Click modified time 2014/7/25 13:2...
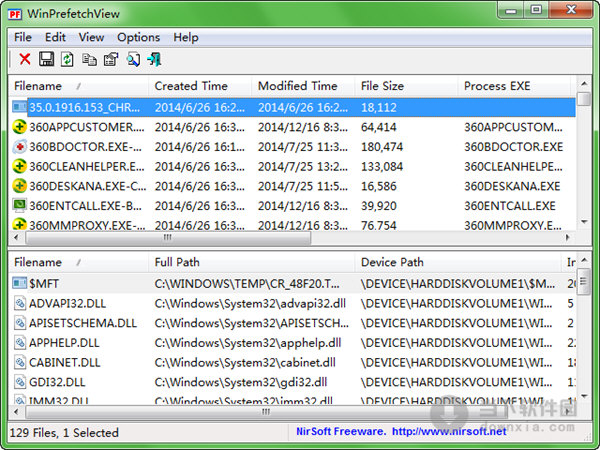 point(303,167)
